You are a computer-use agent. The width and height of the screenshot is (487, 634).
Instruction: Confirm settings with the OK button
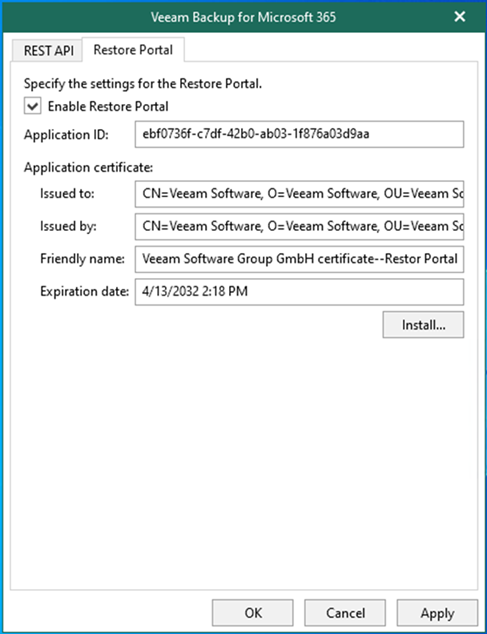(253, 613)
